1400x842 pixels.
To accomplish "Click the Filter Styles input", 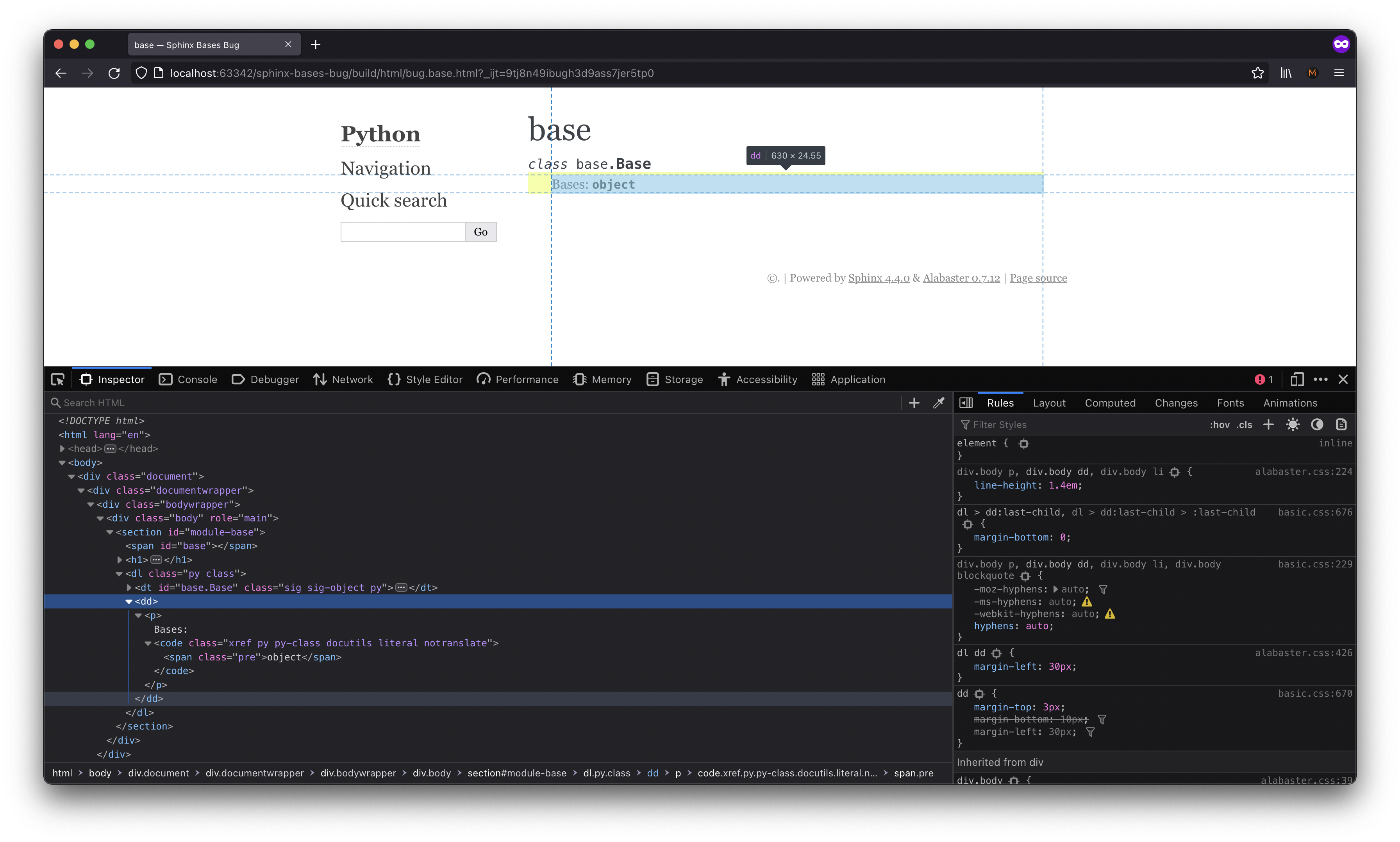I will (x=1078, y=425).
